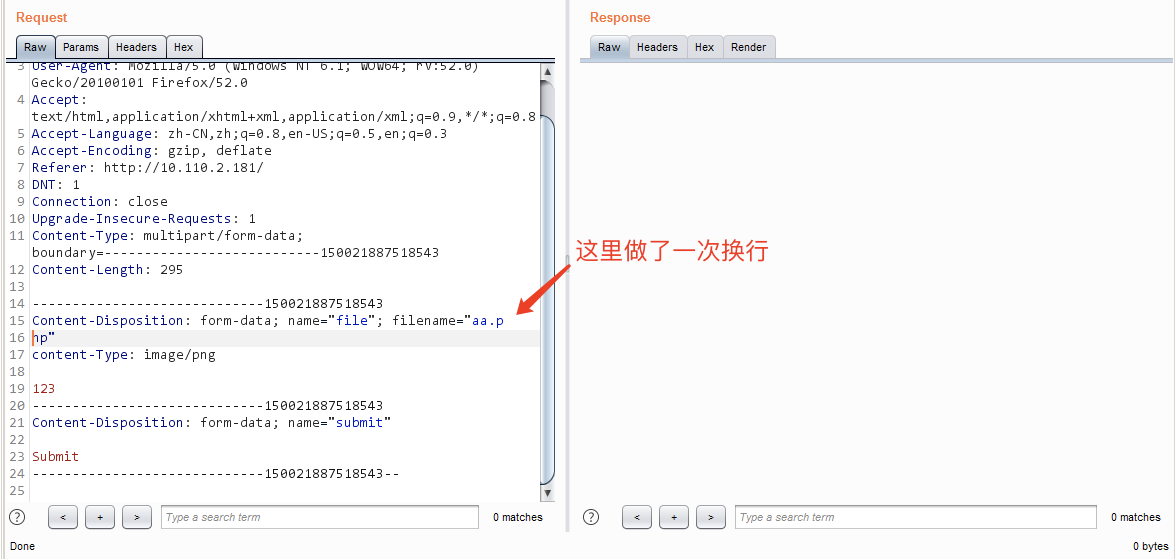This screenshot has height=559, width=1175.
Task: Click the 'Accept-Language' header line
Action: (x=240, y=134)
